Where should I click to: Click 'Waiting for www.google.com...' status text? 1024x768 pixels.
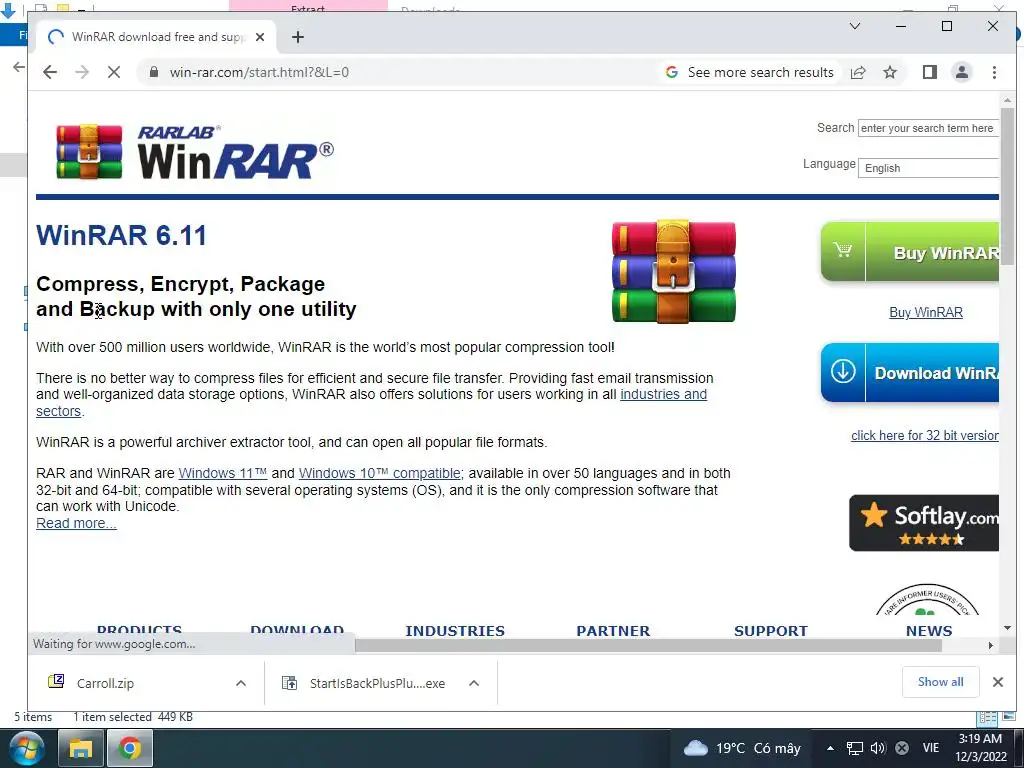[114, 644]
